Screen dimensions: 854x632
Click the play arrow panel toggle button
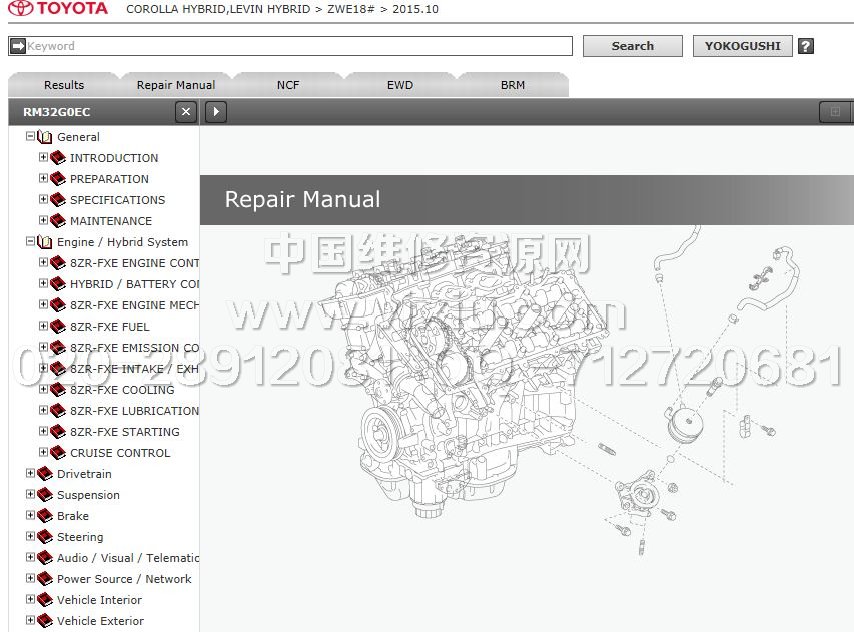point(216,112)
